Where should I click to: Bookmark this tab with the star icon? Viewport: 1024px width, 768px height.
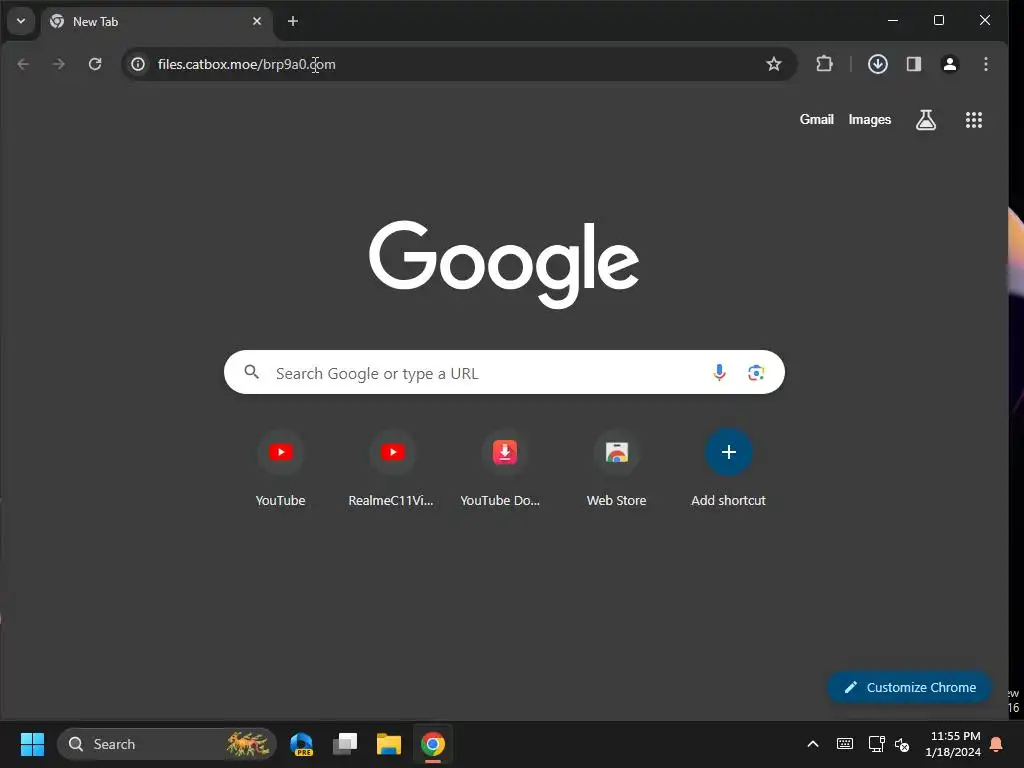click(x=774, y=64)
